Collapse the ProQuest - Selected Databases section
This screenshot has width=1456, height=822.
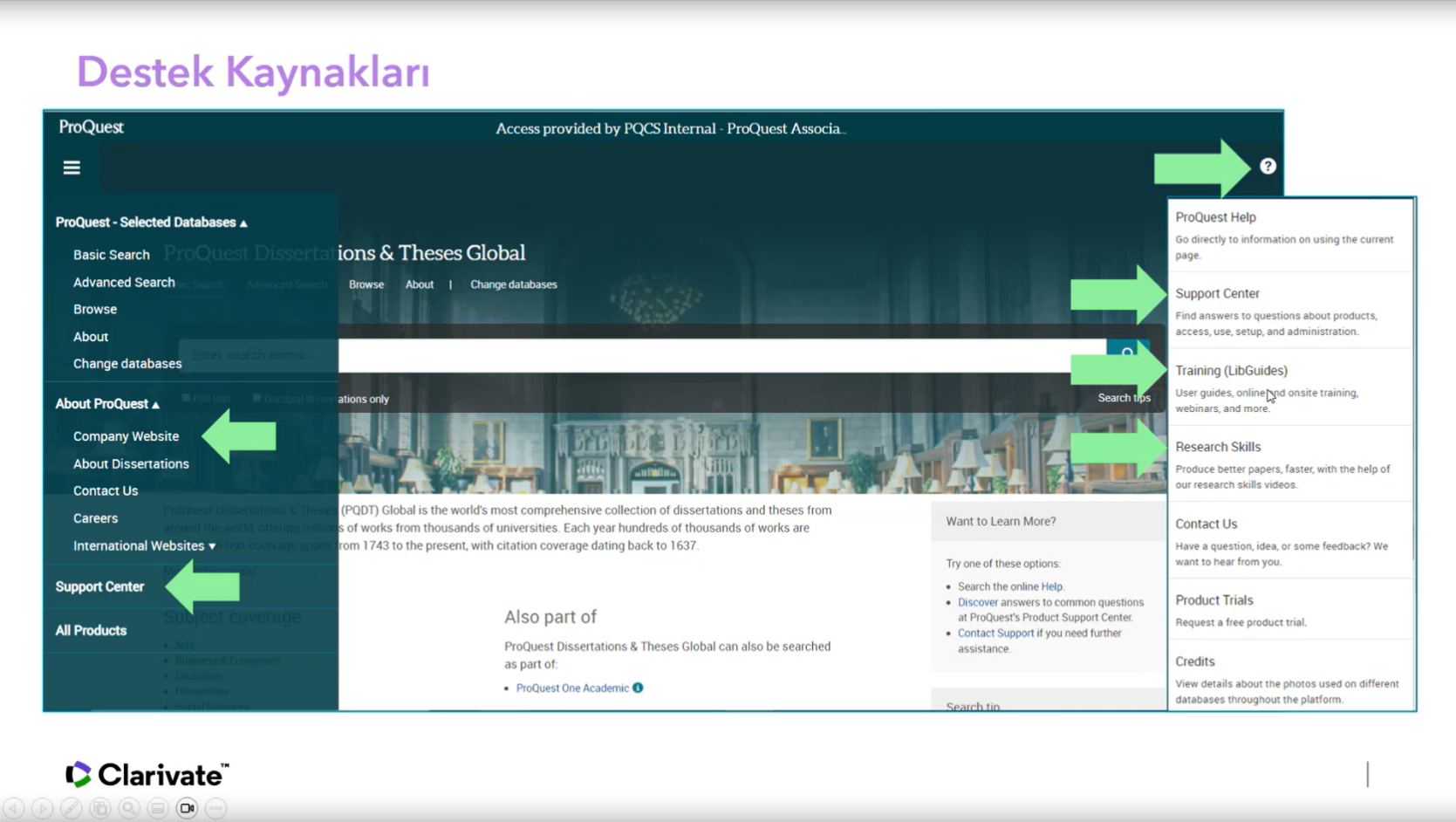(x=243, y=223)
